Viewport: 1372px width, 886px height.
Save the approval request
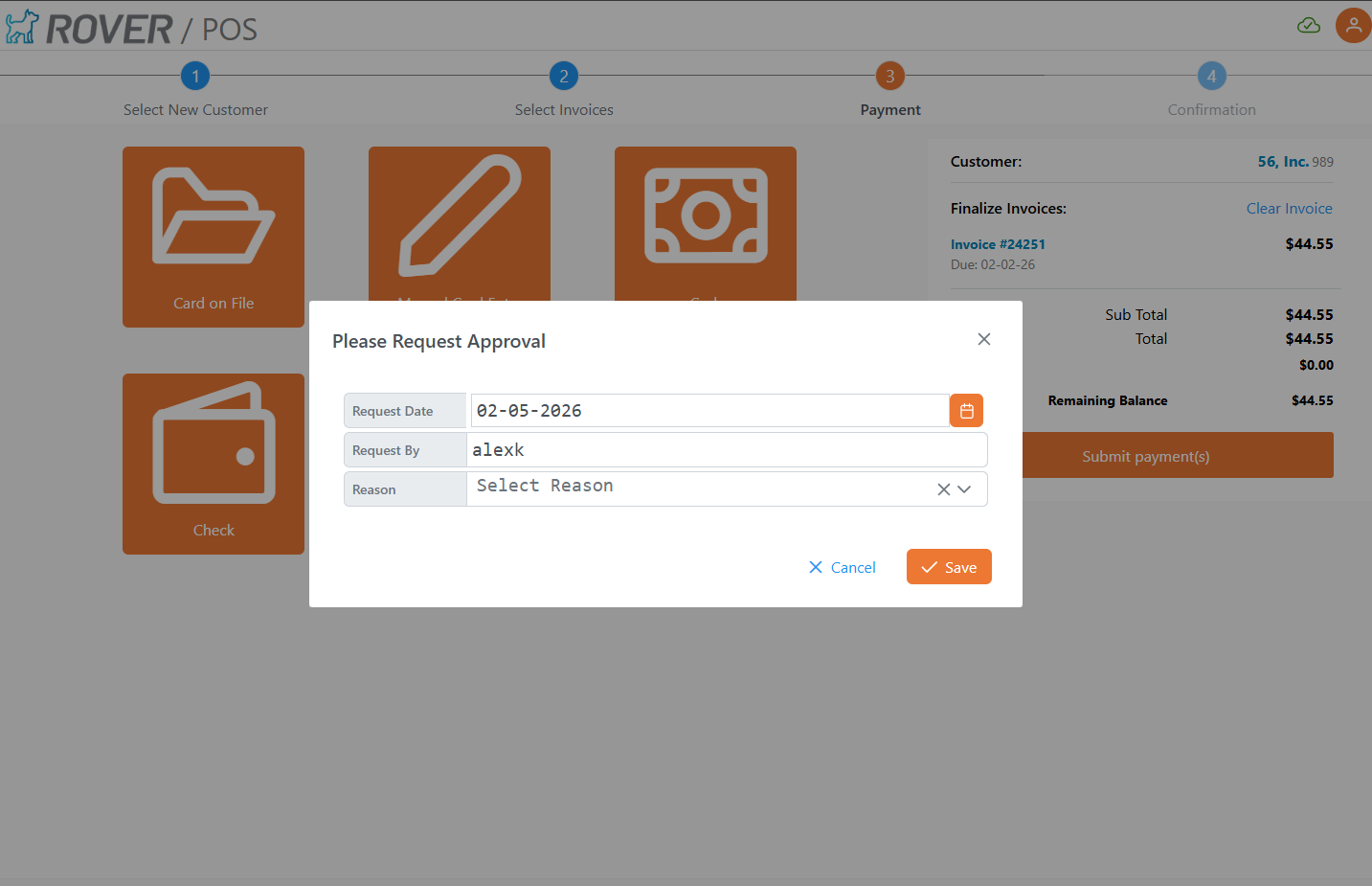click(x=949, y=566)
